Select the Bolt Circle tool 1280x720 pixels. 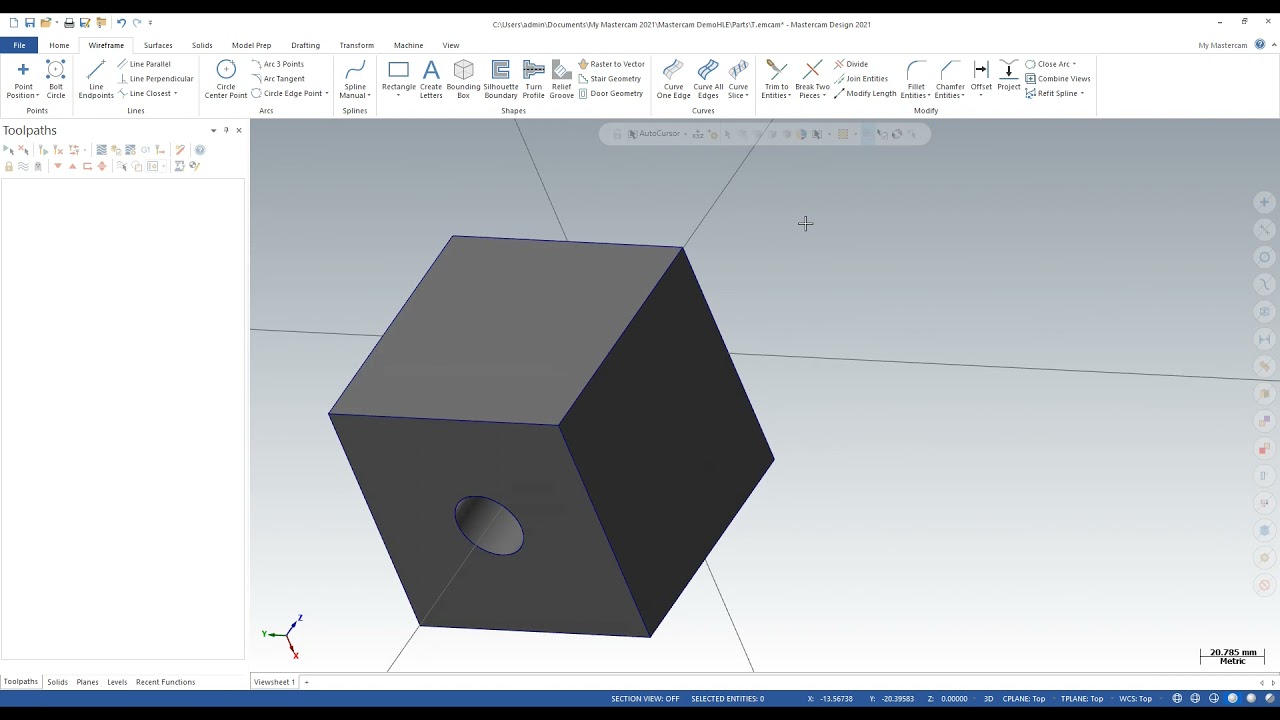coord(56,79)
